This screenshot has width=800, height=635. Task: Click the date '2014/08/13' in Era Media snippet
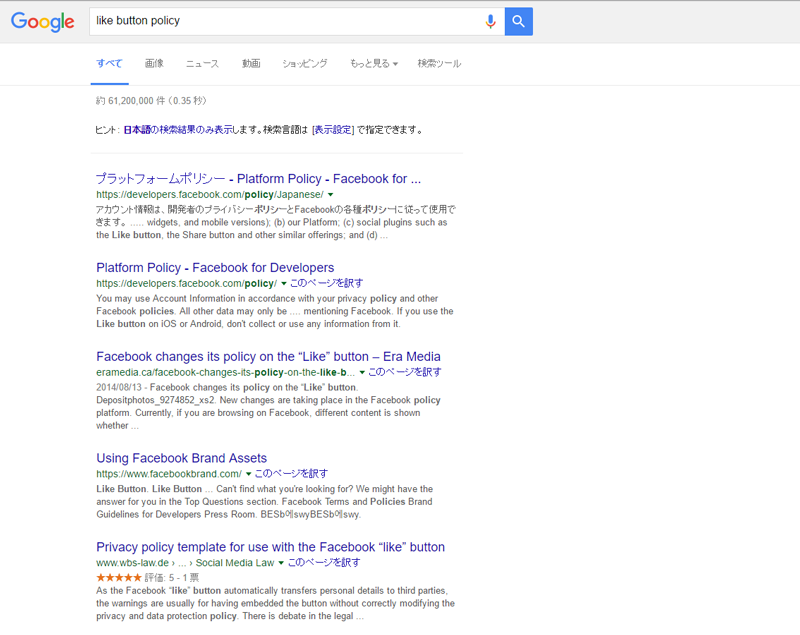(119, 387)
